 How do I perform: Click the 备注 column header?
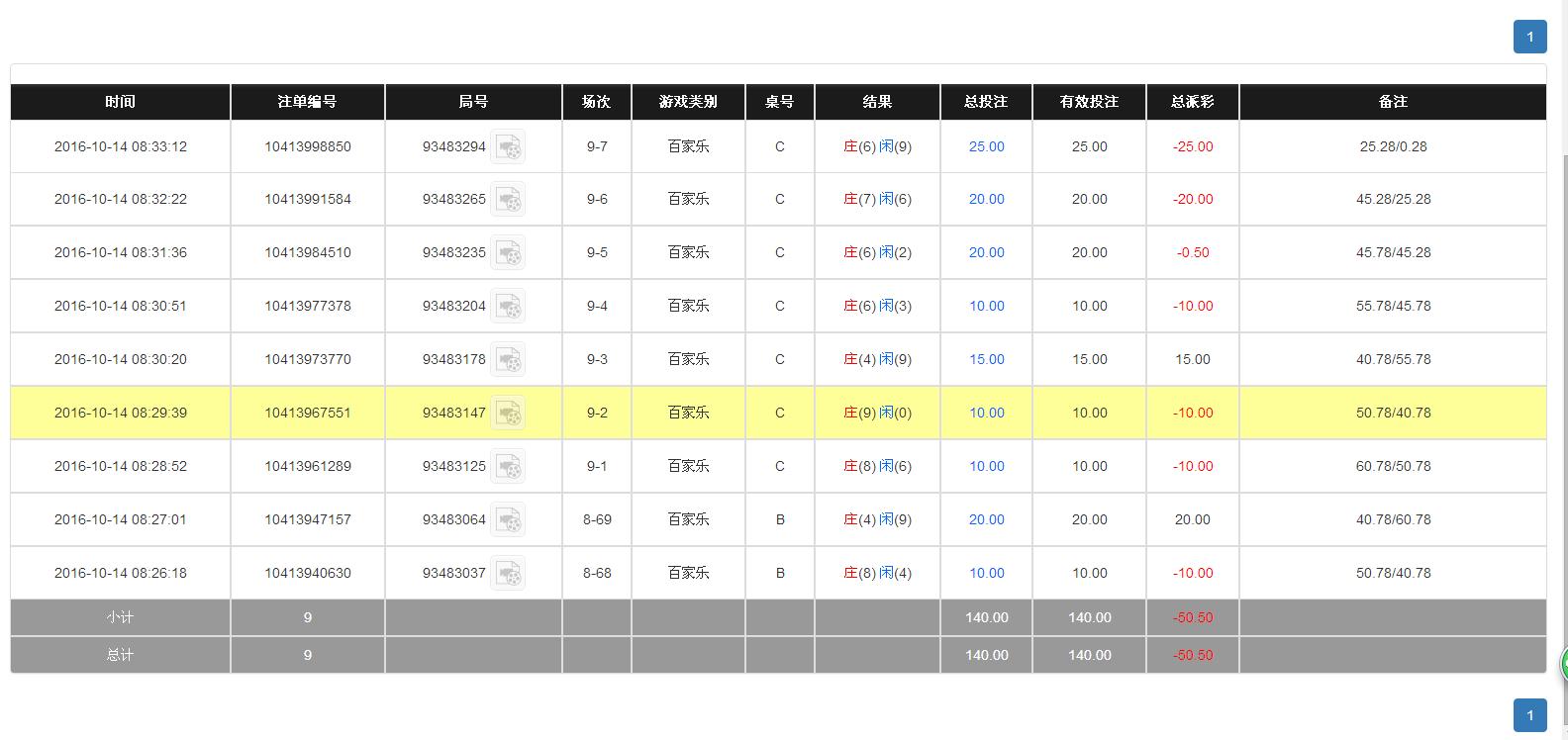coord(1392,102)
